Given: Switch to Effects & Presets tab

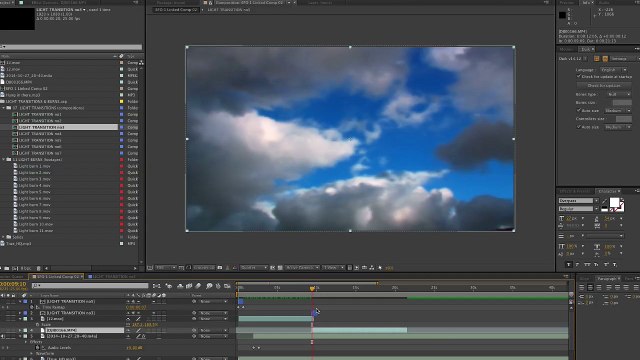Looking at the screenshot, I should [x=576, y=191].
